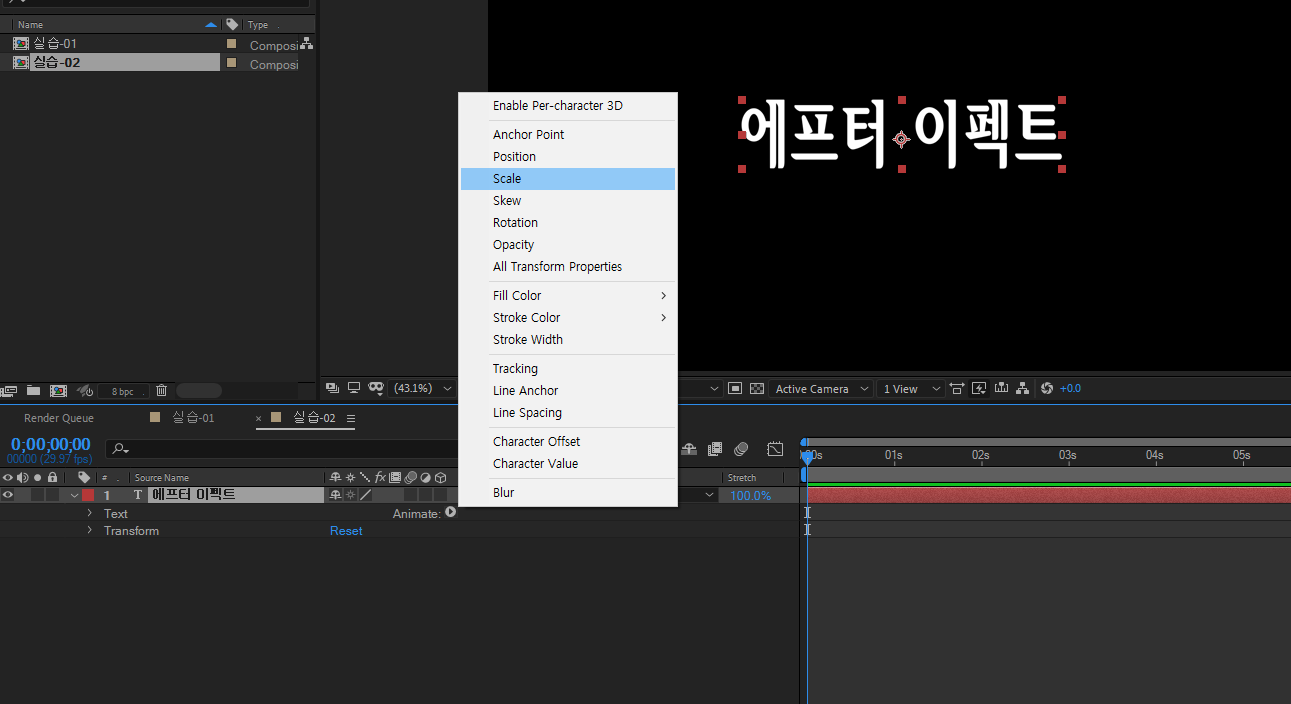The image size is (1291, 704).
Task: Close the 실습-02 timeline tab
Action: click(259, 419)
